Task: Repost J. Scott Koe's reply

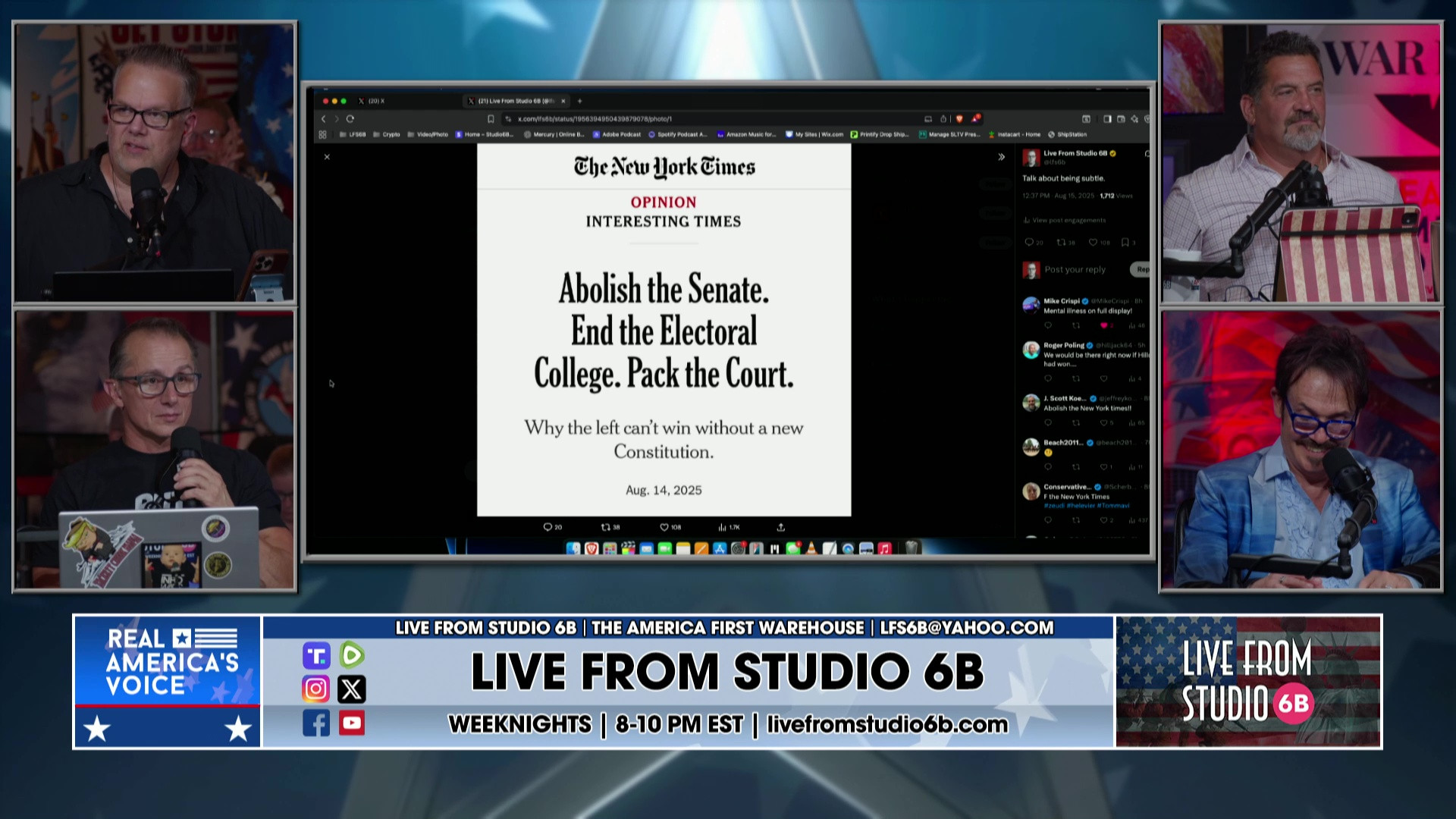Action: pos(1075,423)
